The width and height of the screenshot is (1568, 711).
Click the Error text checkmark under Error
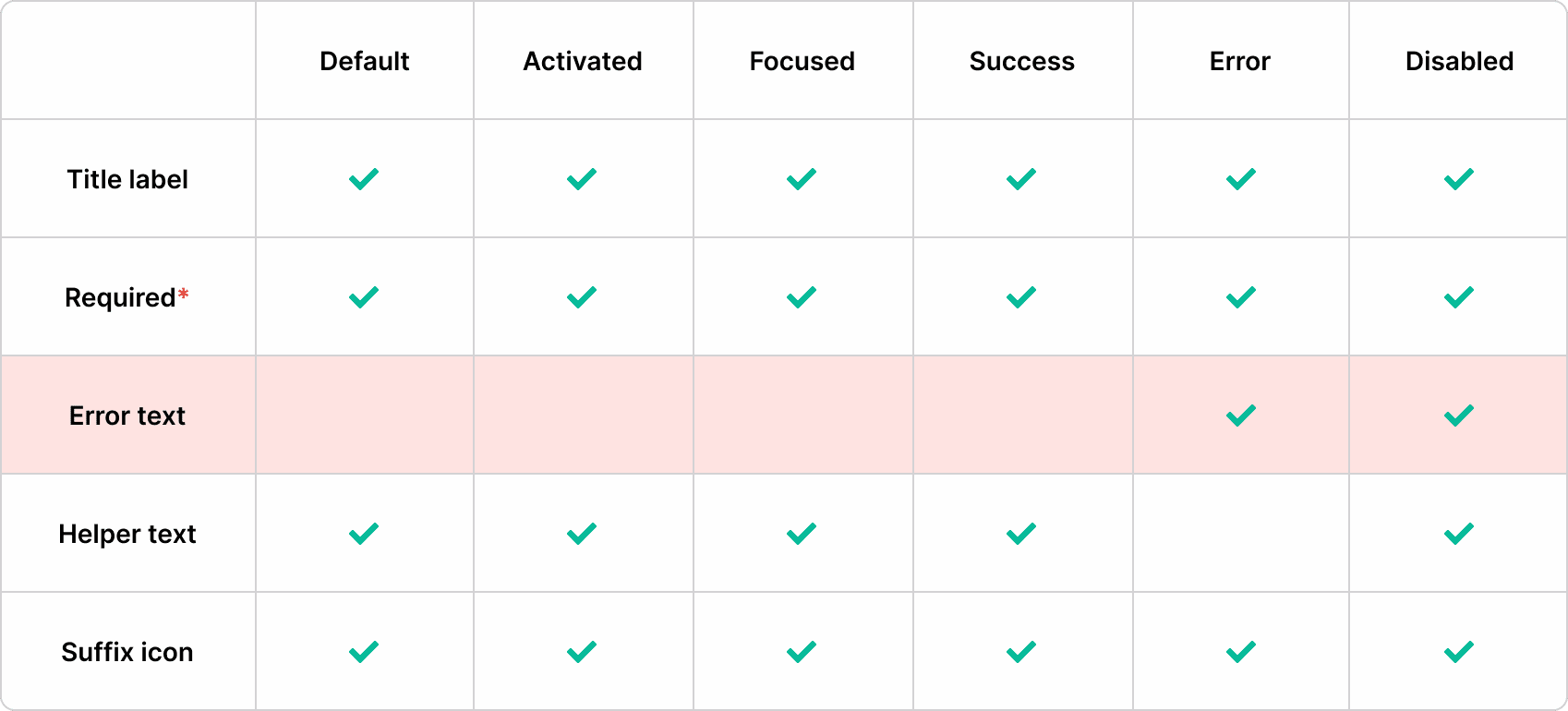pyautogui.click(x=1241, y=416)
